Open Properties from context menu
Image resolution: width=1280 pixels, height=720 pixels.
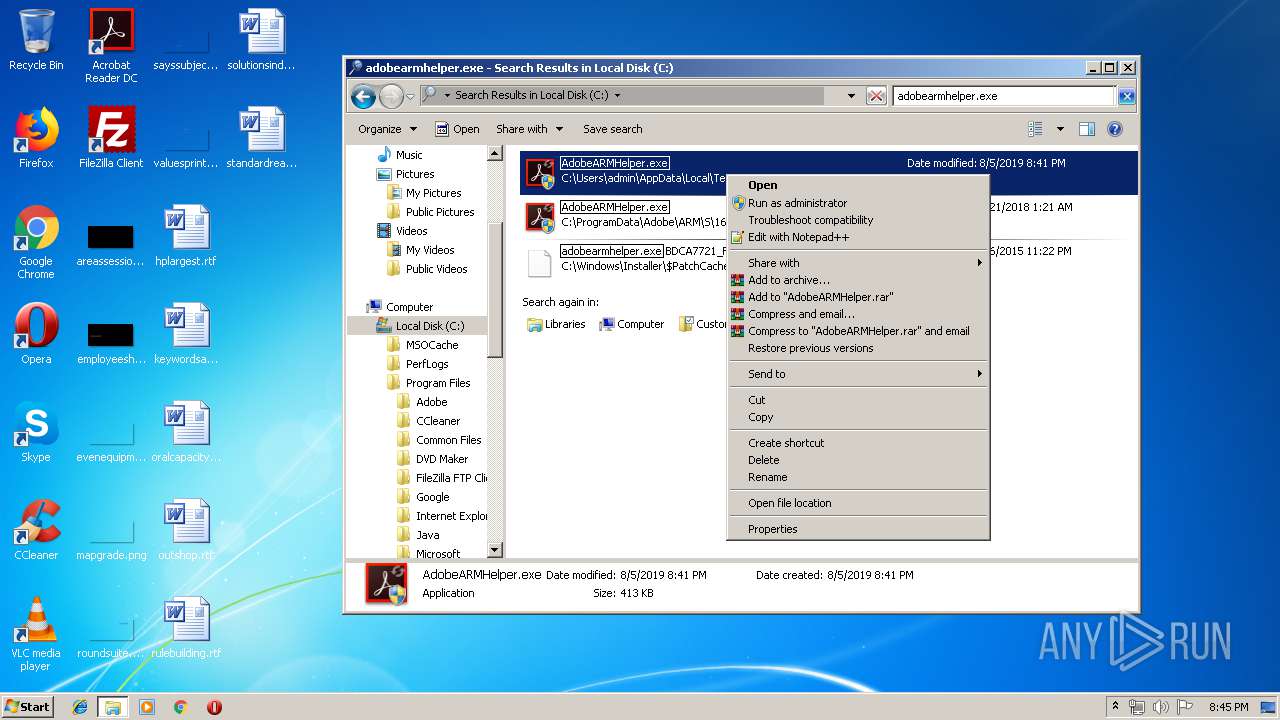click(858, 529)
